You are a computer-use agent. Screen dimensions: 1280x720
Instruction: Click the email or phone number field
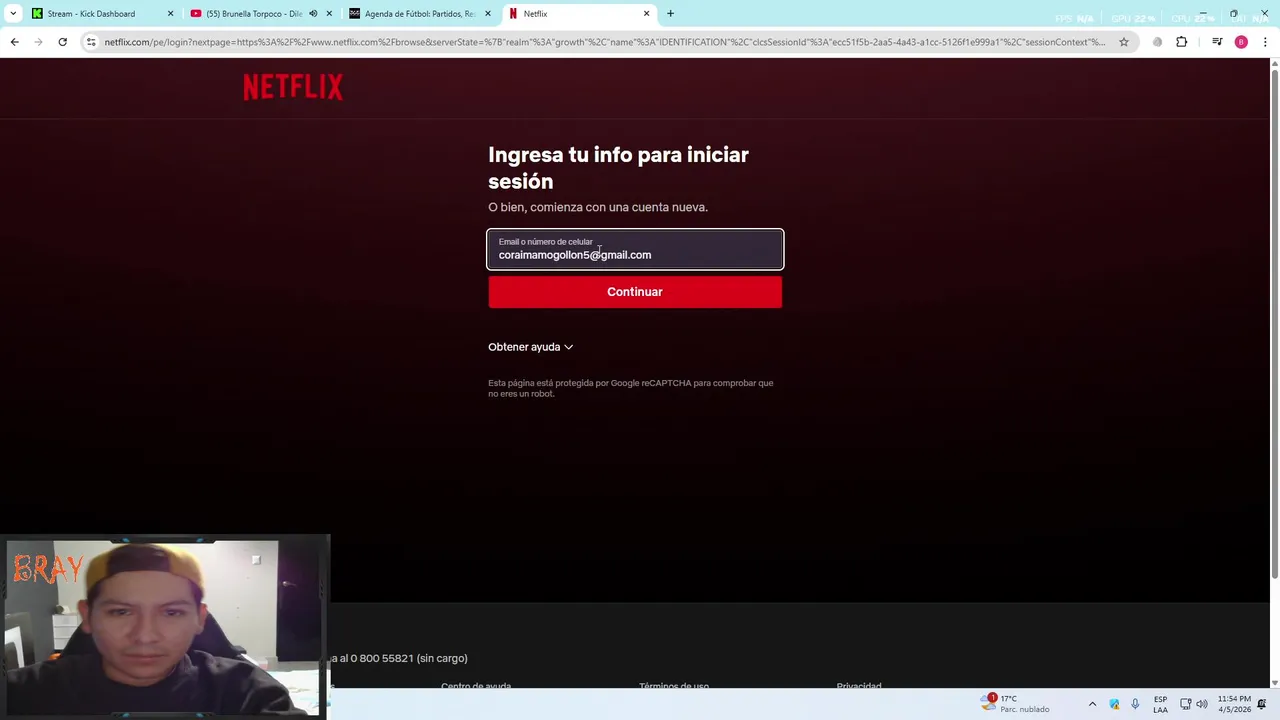click(635, 249)
